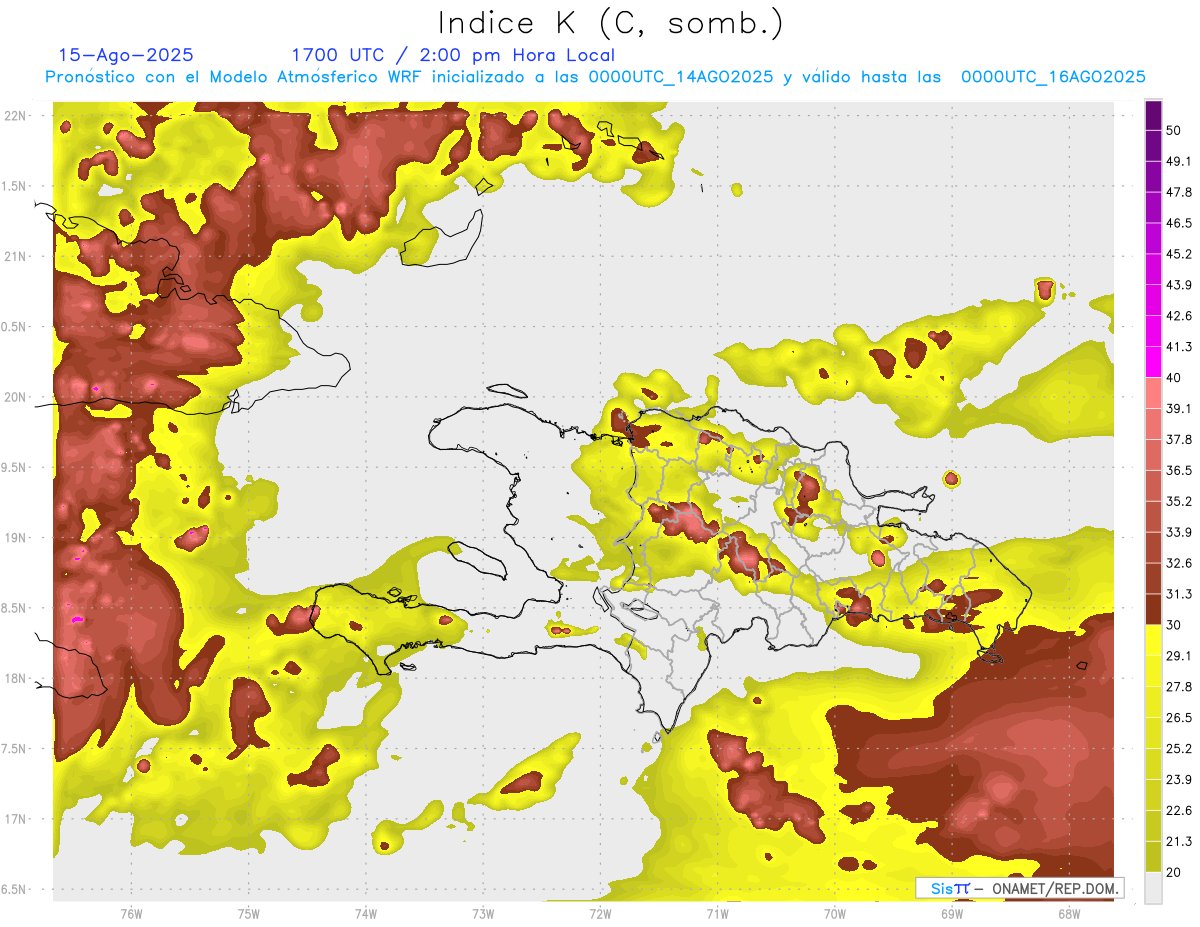Click the longitude axis label "76W"
The image size is (1200, 927).
131,914
